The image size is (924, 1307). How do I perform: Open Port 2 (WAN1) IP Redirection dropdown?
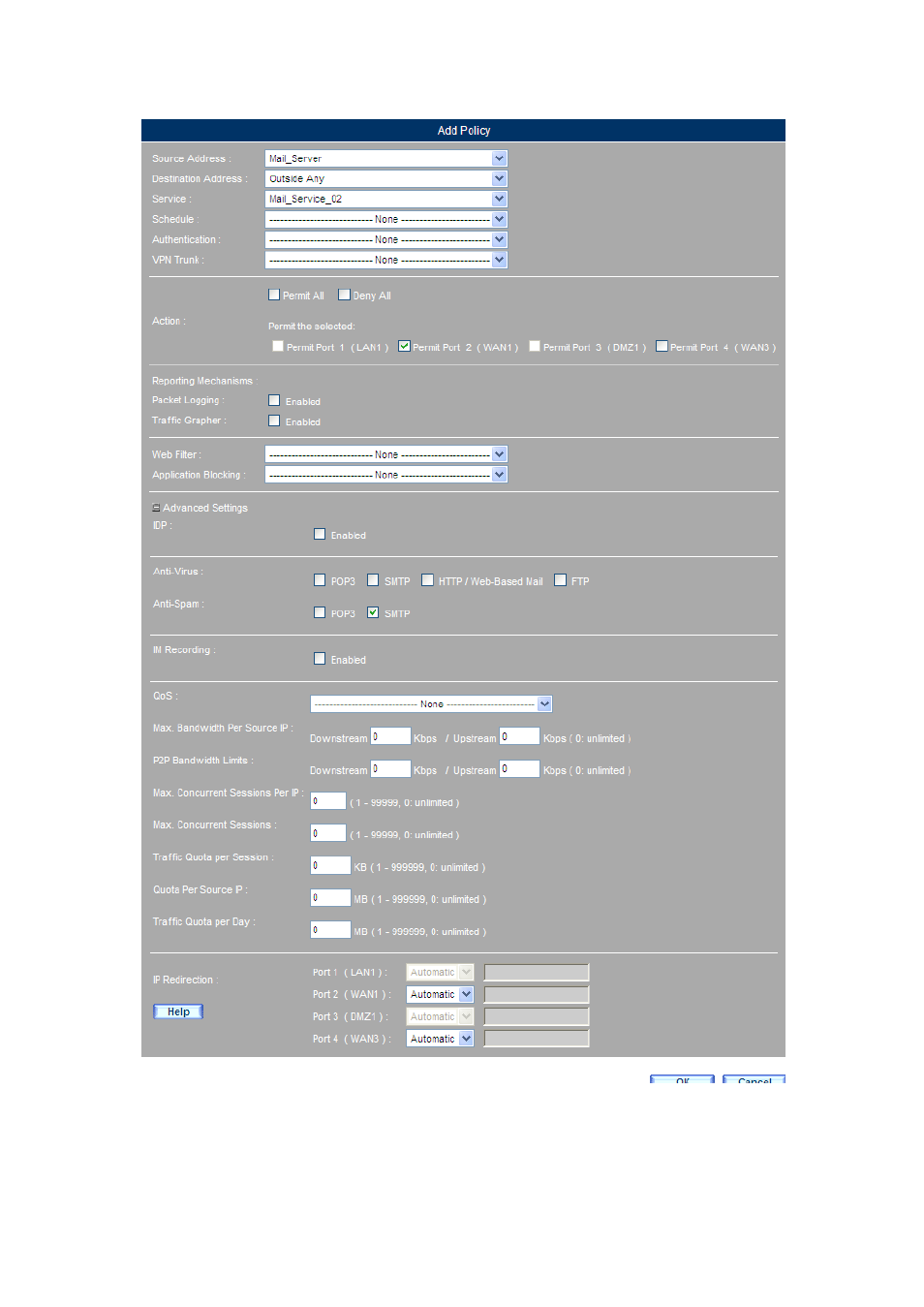click(466, 994)
